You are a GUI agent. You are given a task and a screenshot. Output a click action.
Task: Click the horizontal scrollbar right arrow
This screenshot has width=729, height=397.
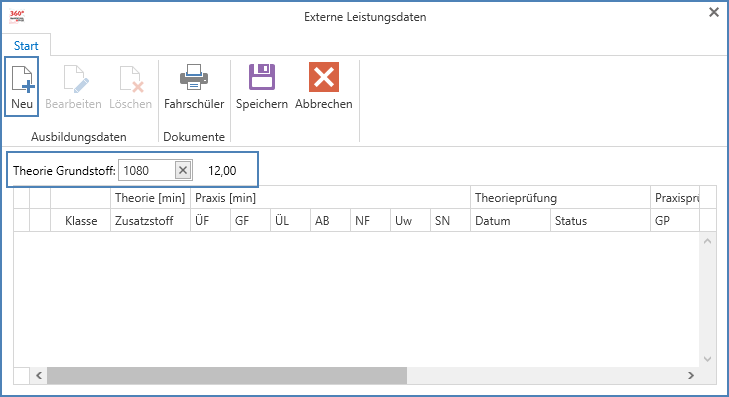[691, 375]
